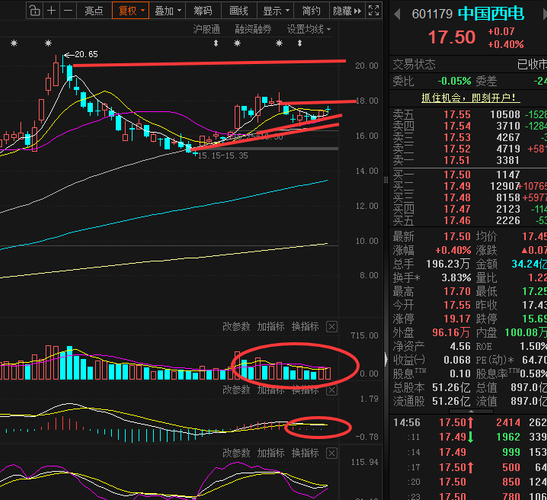Toggle fullscreen chart view icon
Image resolution: width=547 pixels, height=500 pixels.
374,10
